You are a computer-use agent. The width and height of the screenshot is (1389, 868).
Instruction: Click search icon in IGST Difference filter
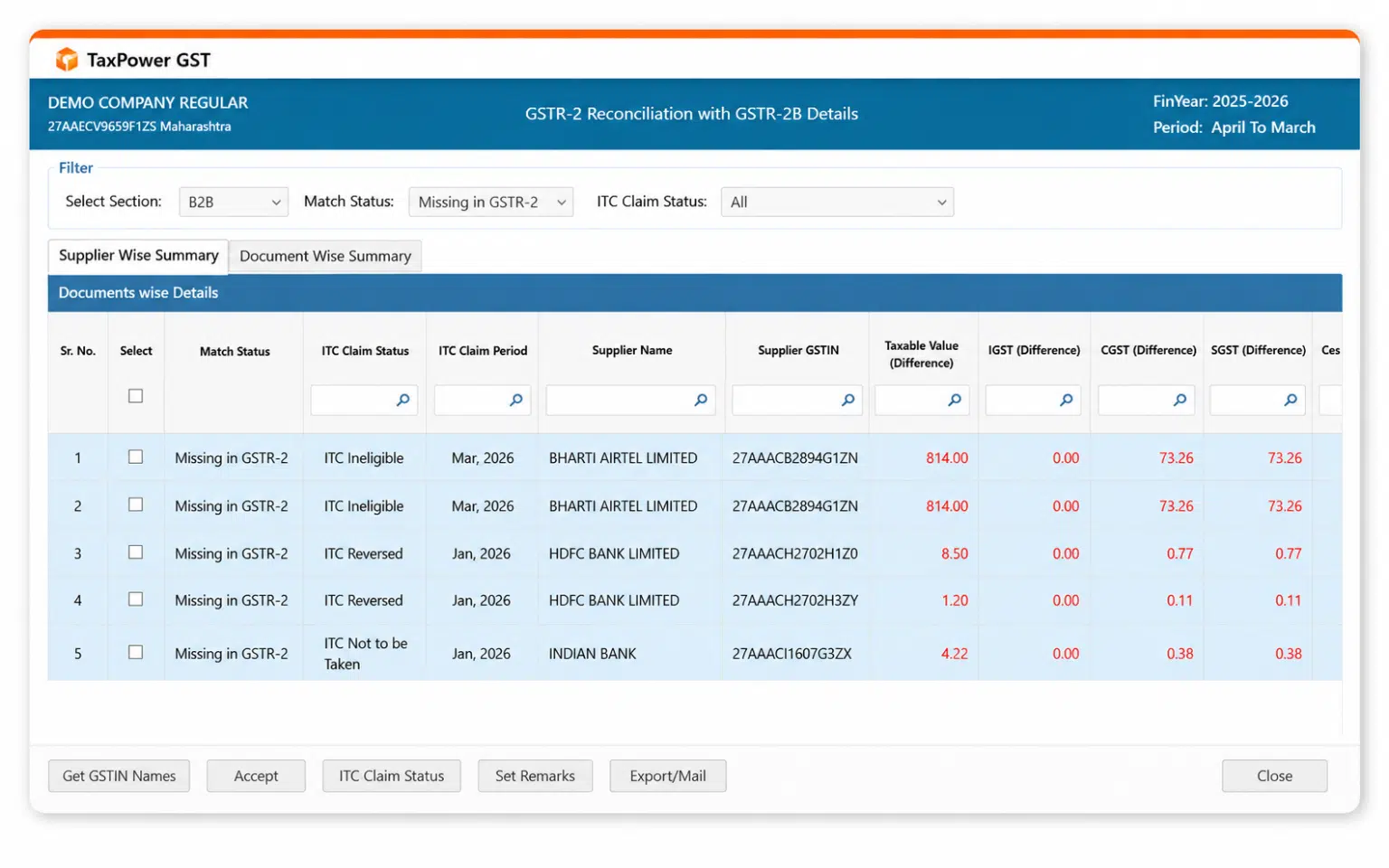[1067, 400]
